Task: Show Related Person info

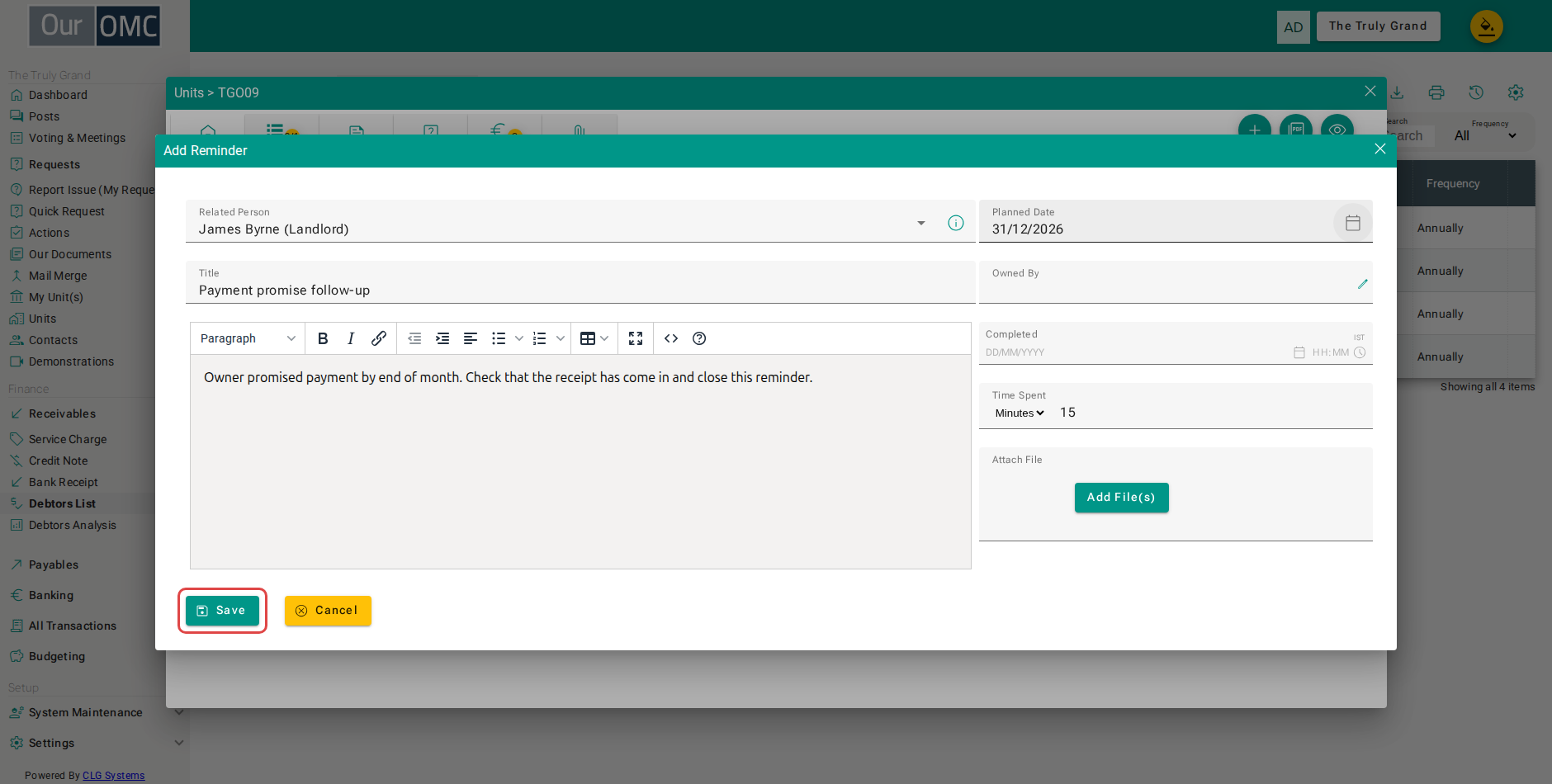Action: point(956,223)
